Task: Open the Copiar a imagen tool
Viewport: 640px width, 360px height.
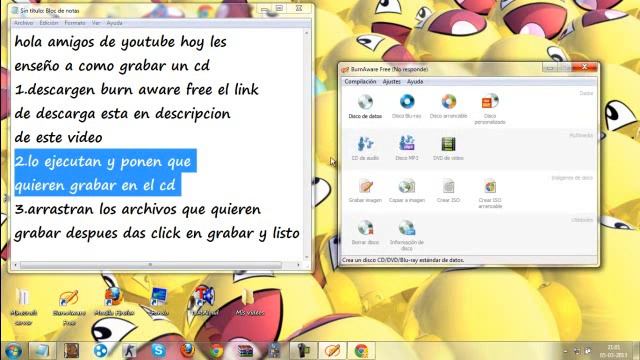Action: (407, 191)
